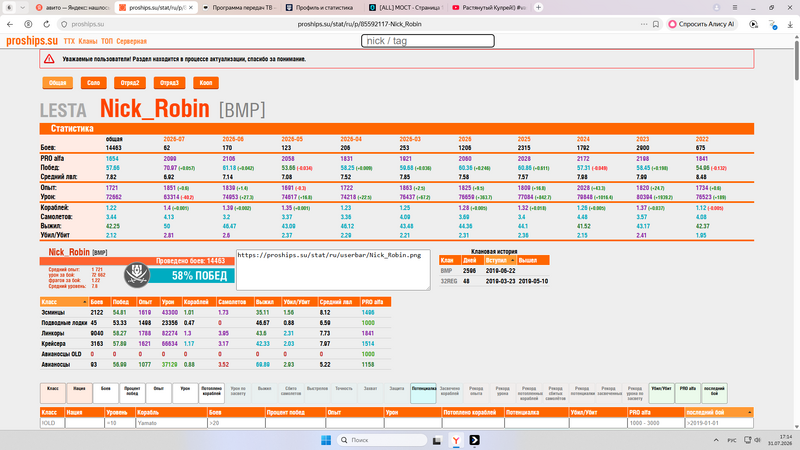Click the 1000 - 3000 PRO alfa filter
The height and width of the screenshot is (450, 800).
point(656,423)
